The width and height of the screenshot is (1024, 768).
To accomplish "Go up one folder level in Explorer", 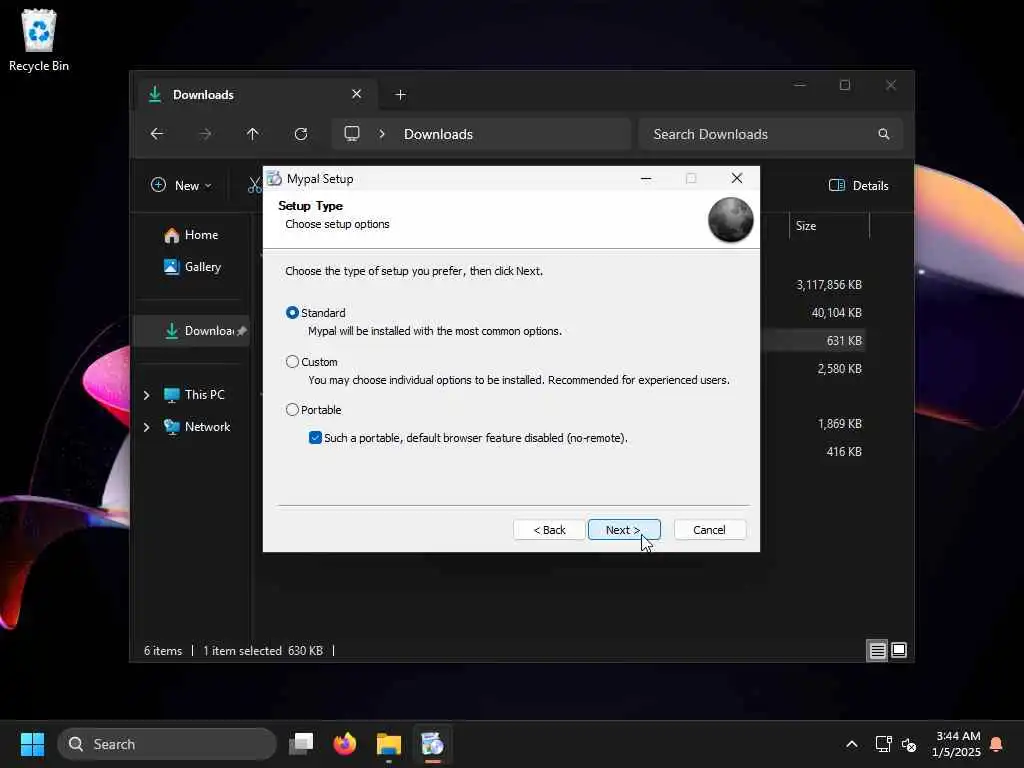I will pyautogui.click(x=253, y=134).
